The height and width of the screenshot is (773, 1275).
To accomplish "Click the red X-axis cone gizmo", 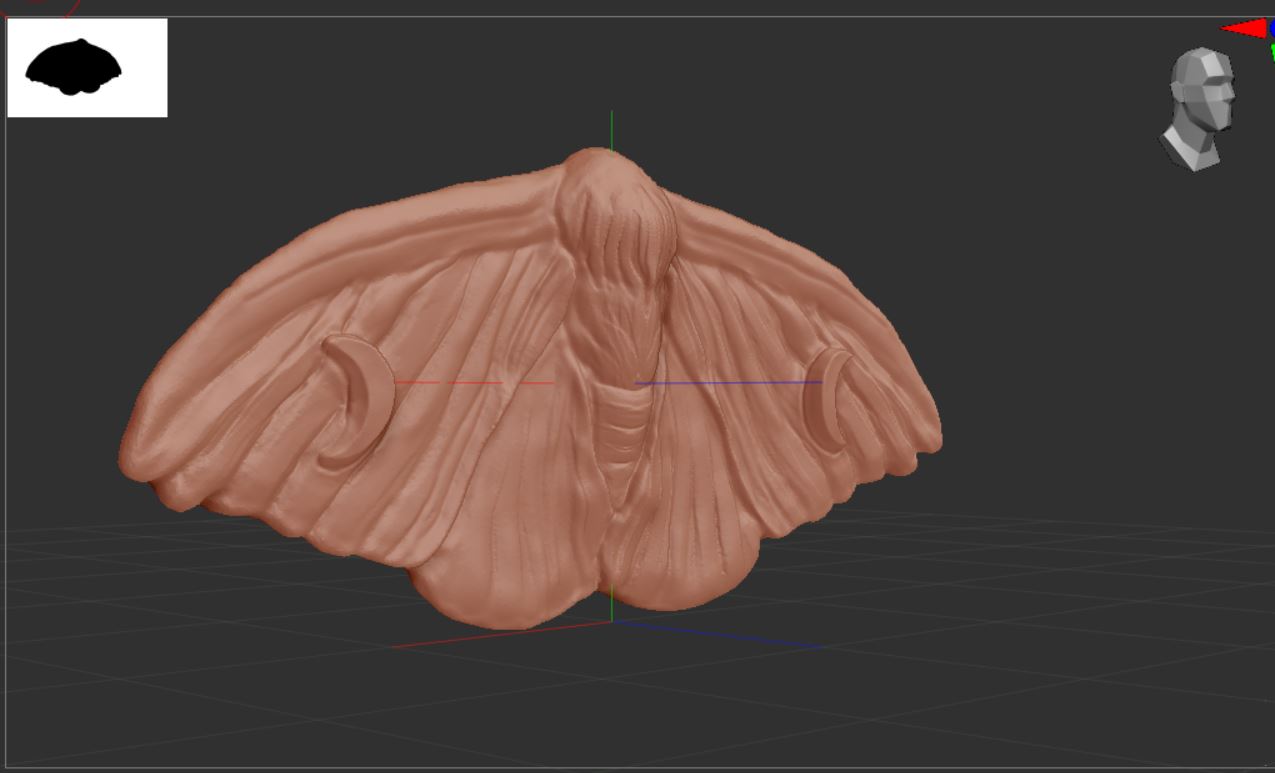I will (x=1244, y=29).
